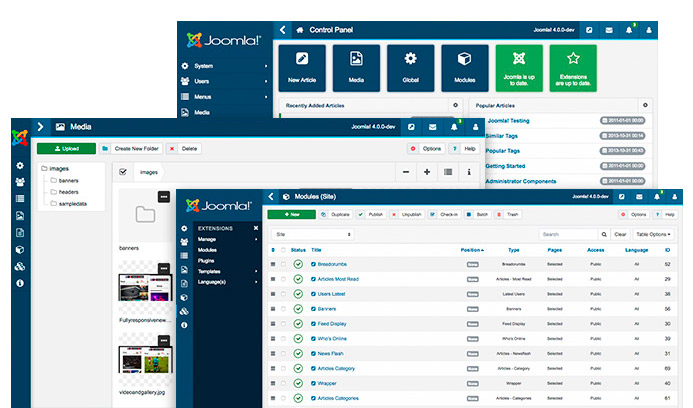Select Modules in Extensions submenu

207,250
